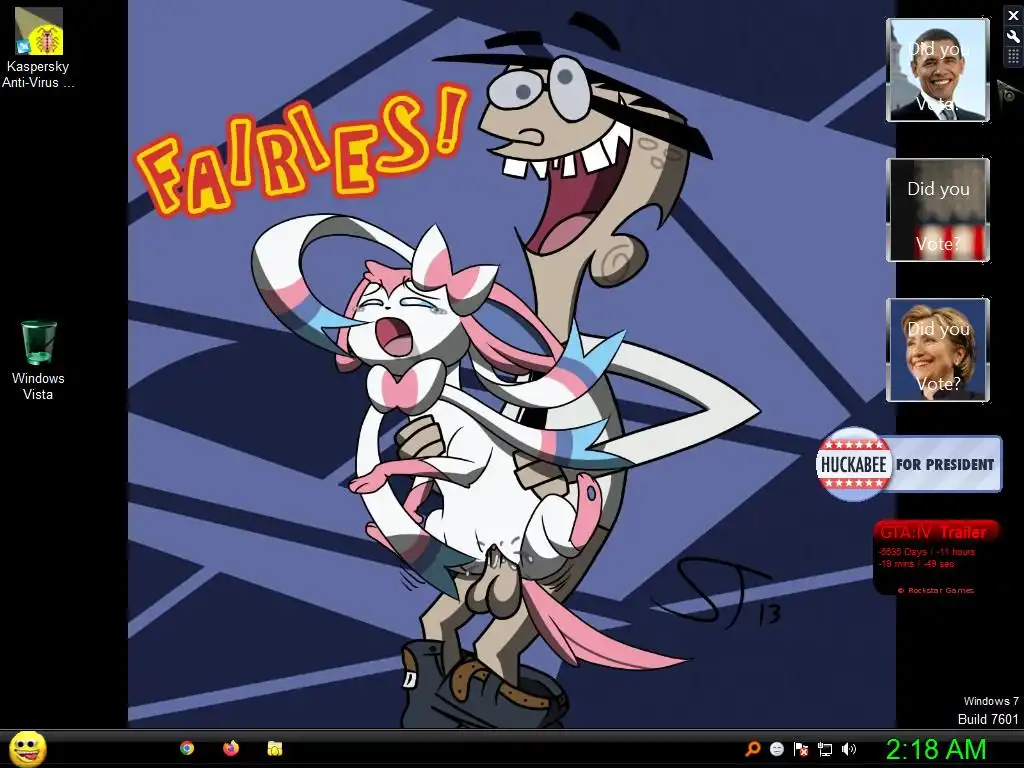Open the Action Center flag icon
The image size is (1024, 768).
(801, 749)
